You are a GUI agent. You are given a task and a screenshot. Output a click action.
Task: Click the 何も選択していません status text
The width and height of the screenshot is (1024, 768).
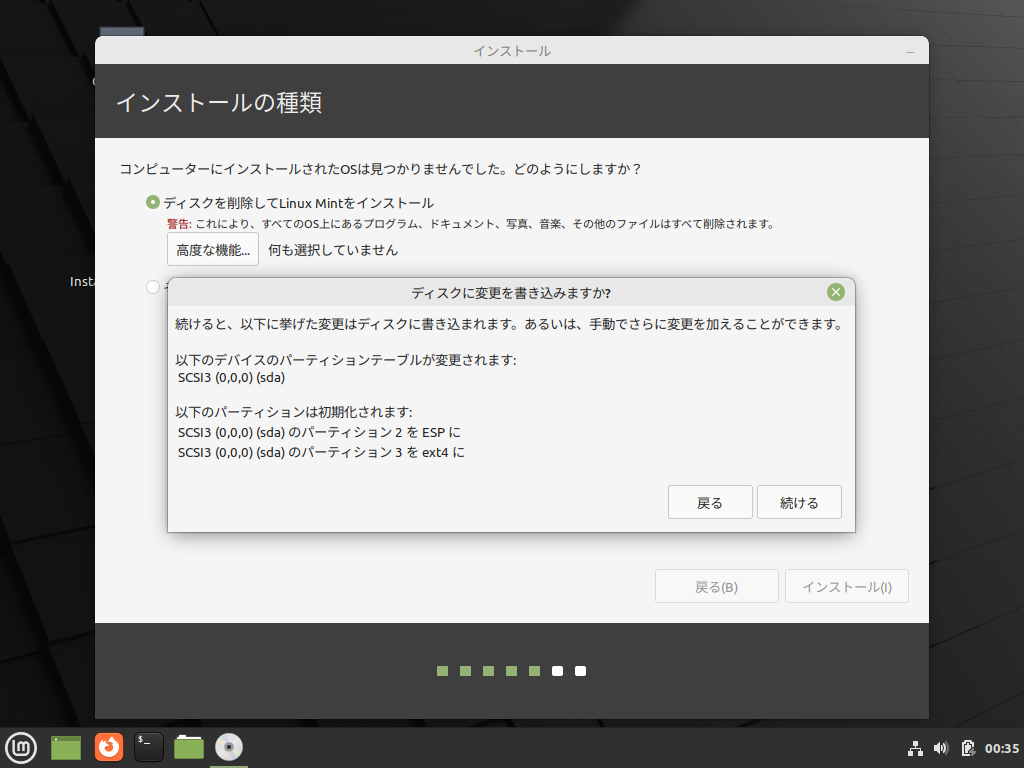point(333,250)
